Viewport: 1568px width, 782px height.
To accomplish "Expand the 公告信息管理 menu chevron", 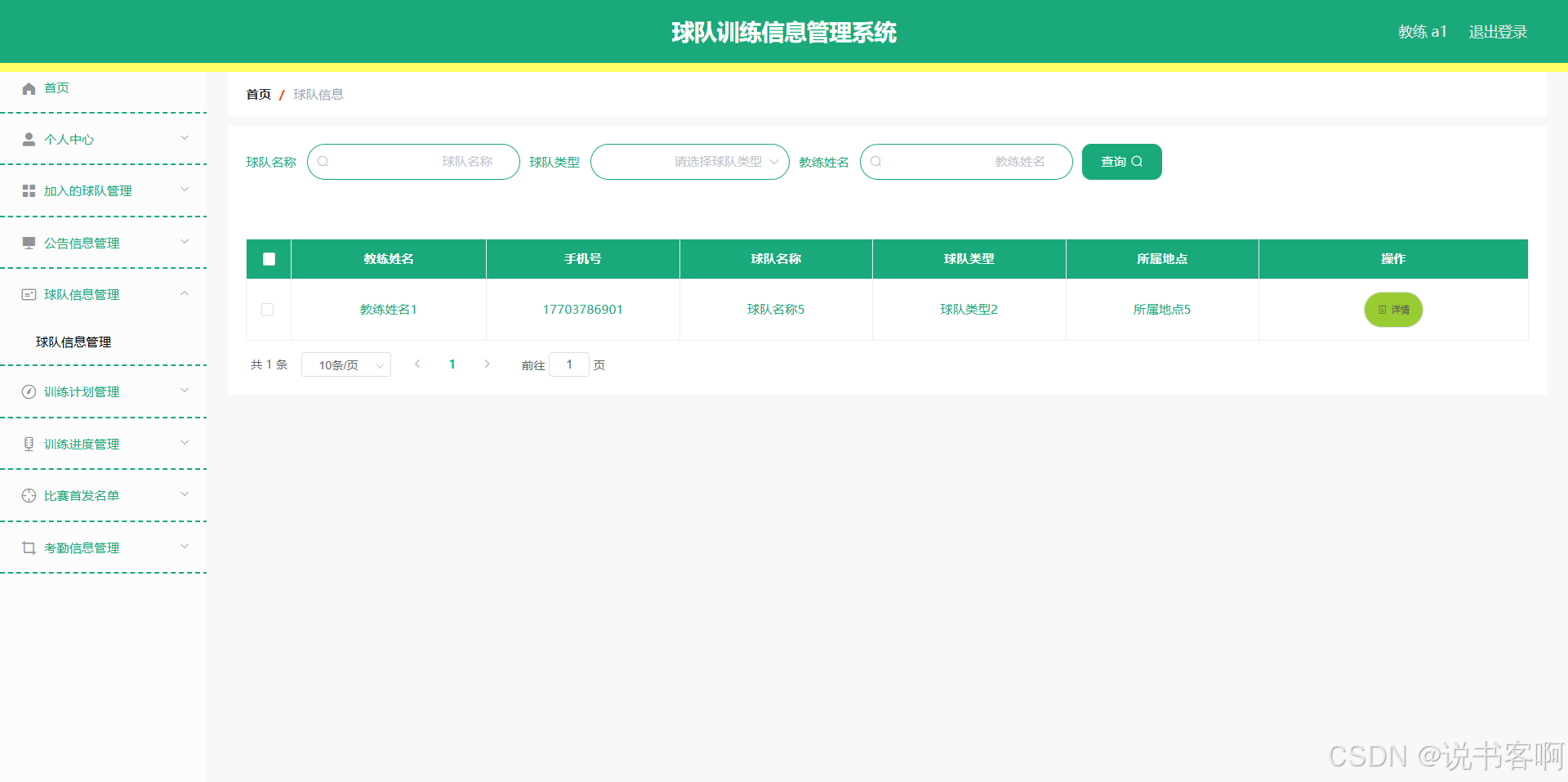I will pyautogui.click(x=185, y=242).
